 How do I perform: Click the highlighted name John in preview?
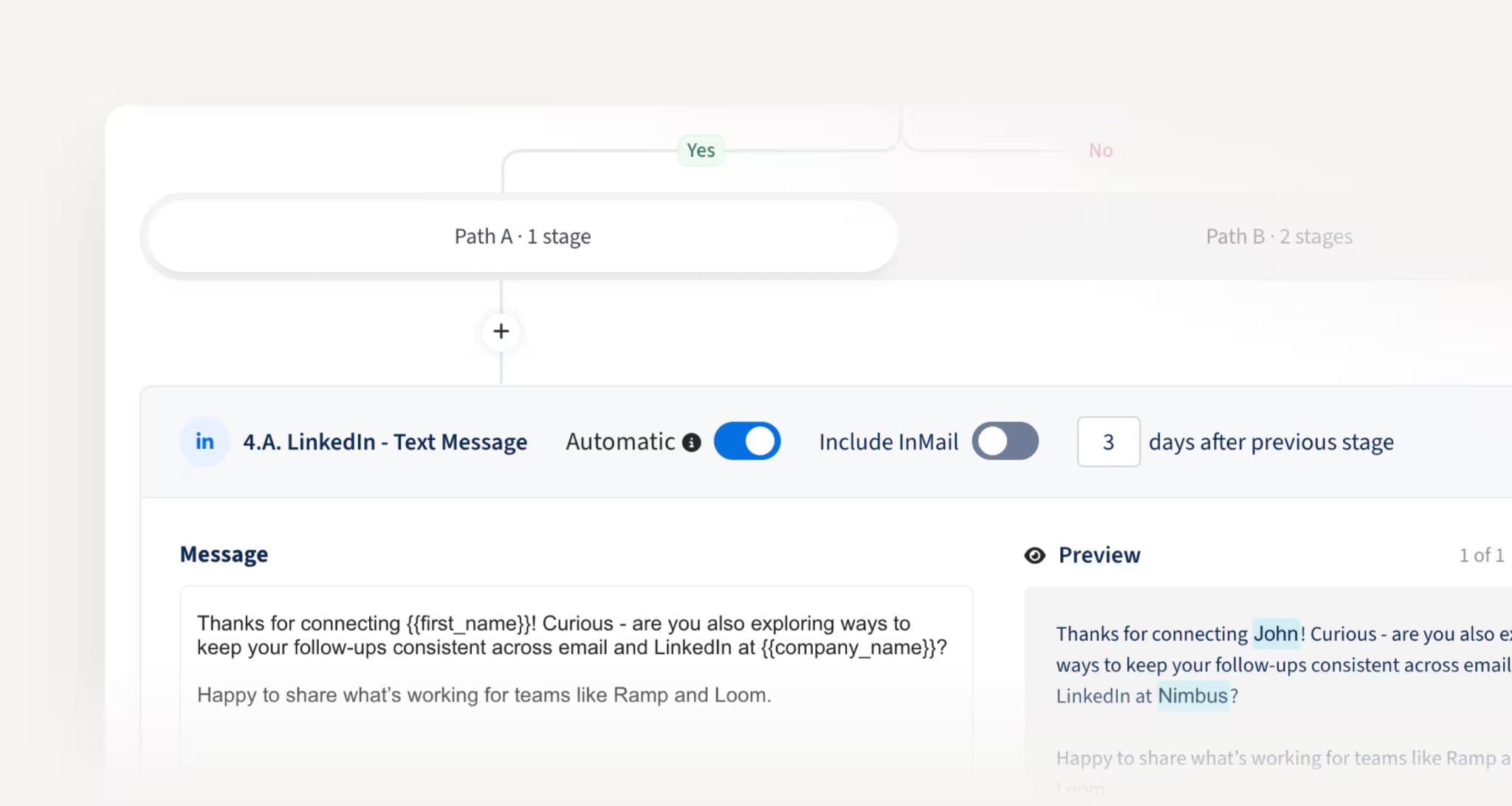click(x=1276, y=633)
